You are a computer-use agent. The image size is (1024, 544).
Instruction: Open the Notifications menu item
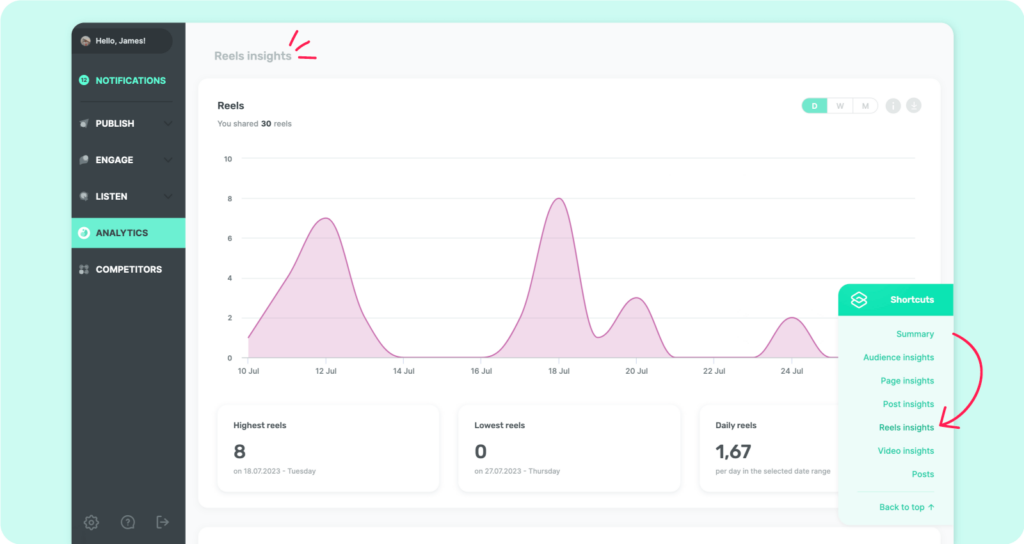coord(129,80)
